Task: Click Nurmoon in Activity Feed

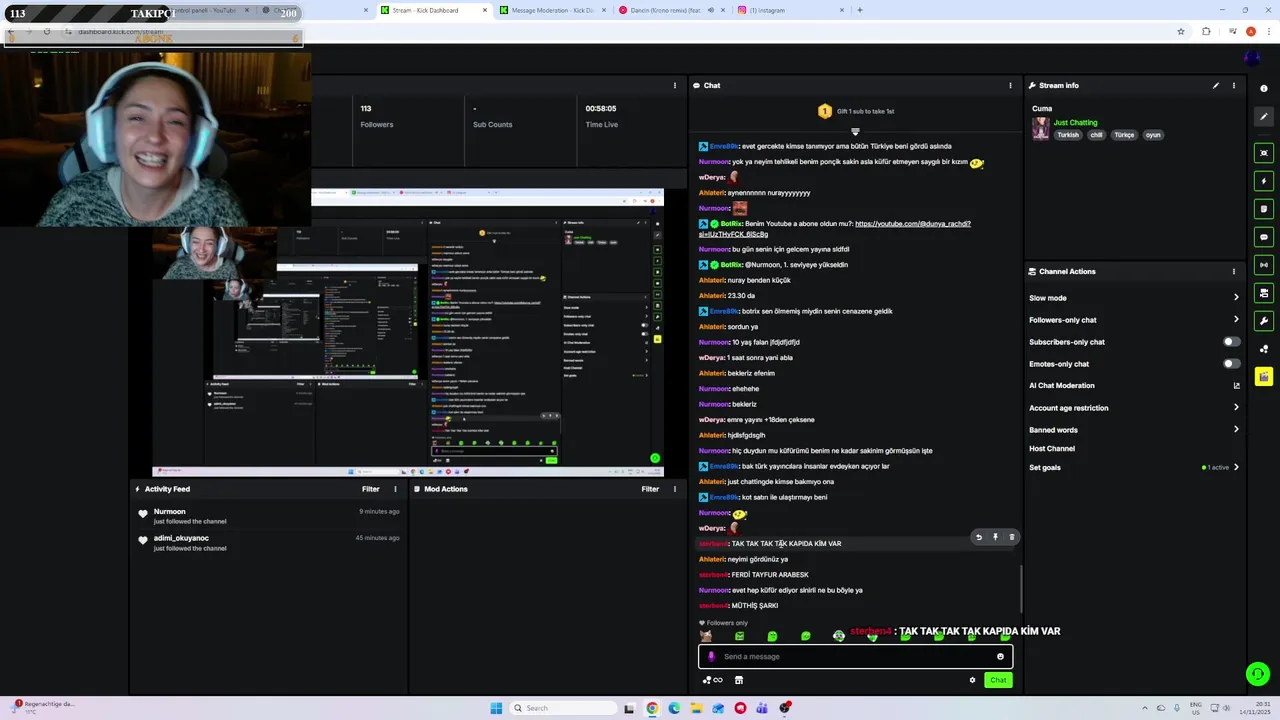Action: (170, 512)
